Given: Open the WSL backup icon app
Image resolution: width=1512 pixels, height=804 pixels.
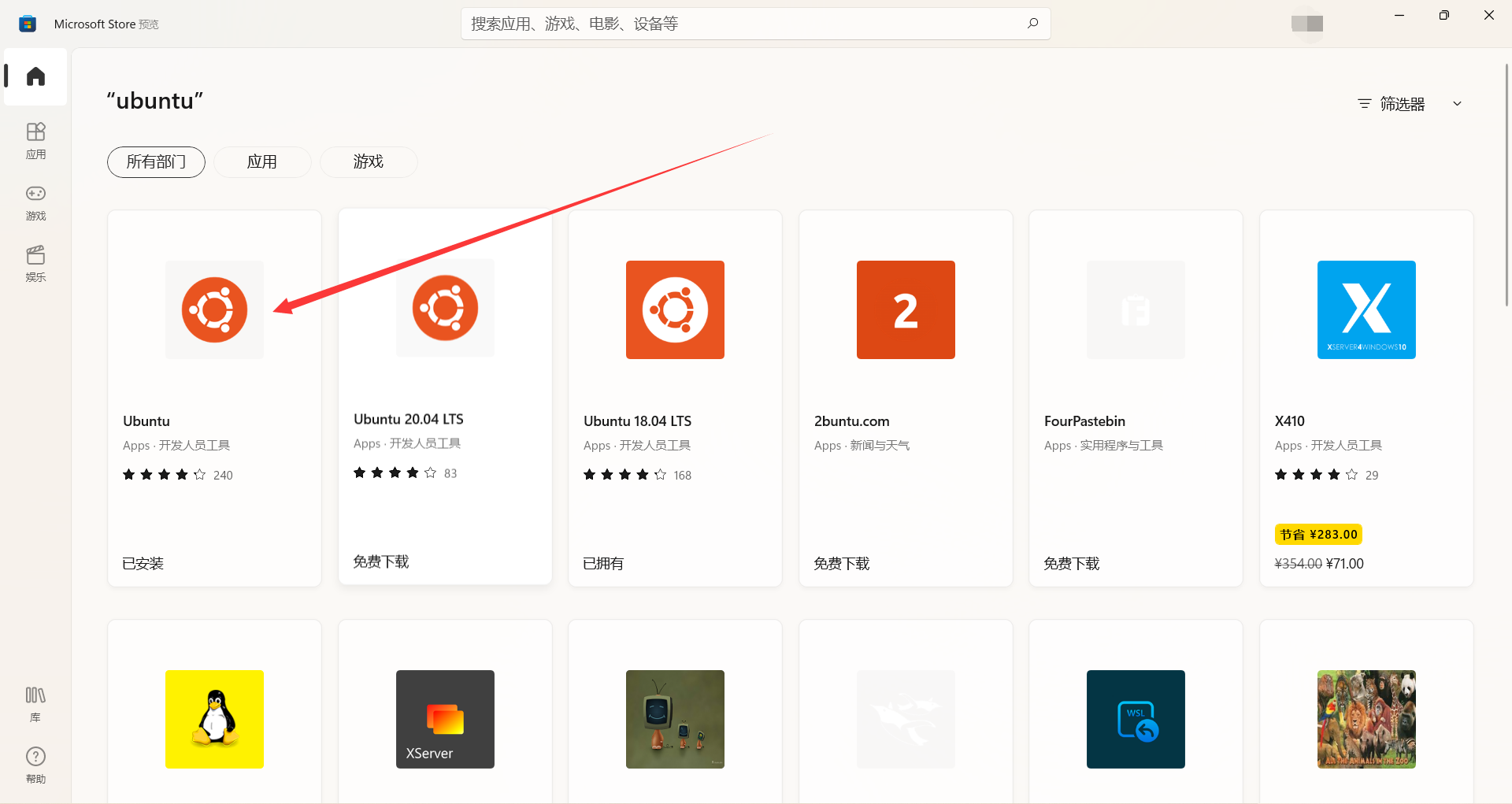Looking at the screenshot, I should pyautogui.click(x=1136, y=719).
